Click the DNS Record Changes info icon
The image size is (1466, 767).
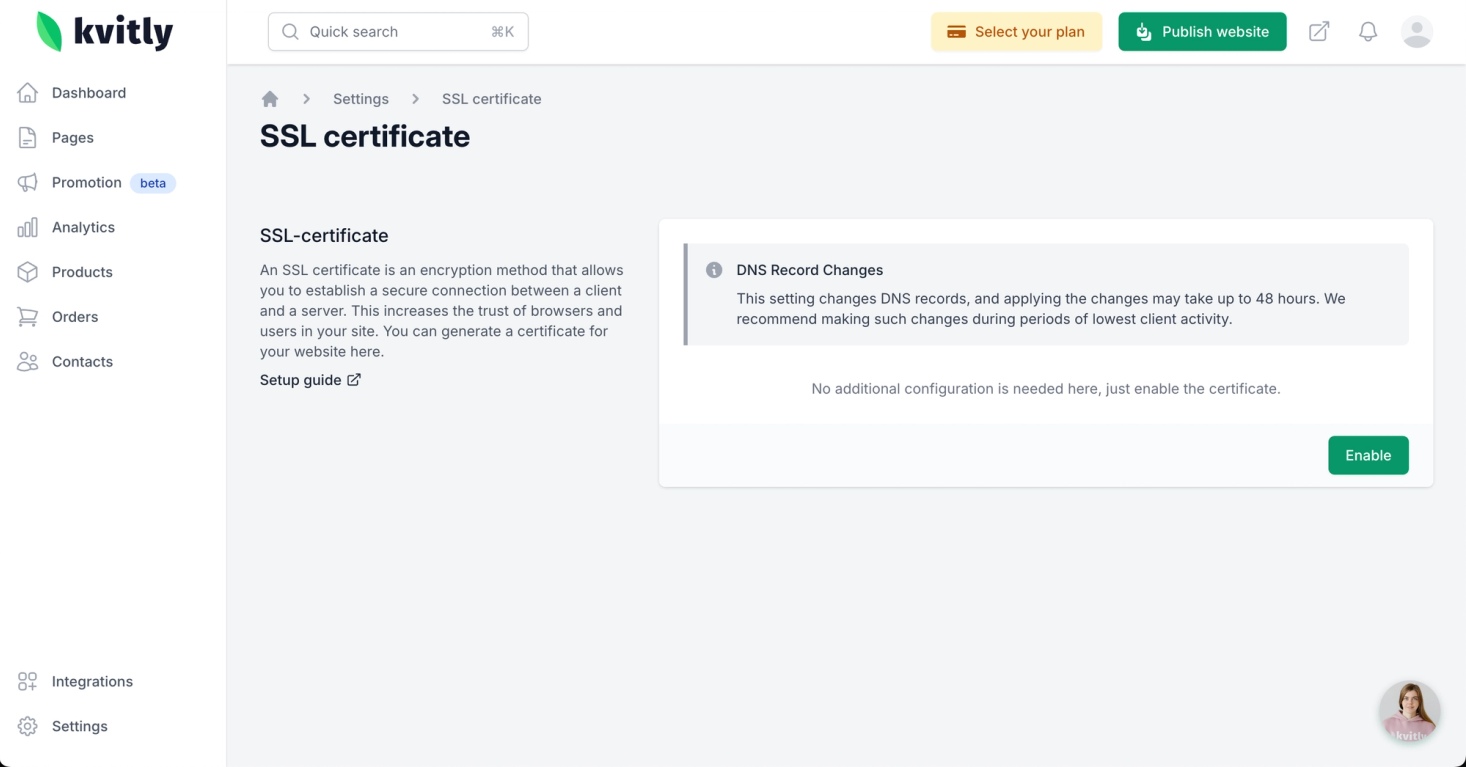pos(714,270)
